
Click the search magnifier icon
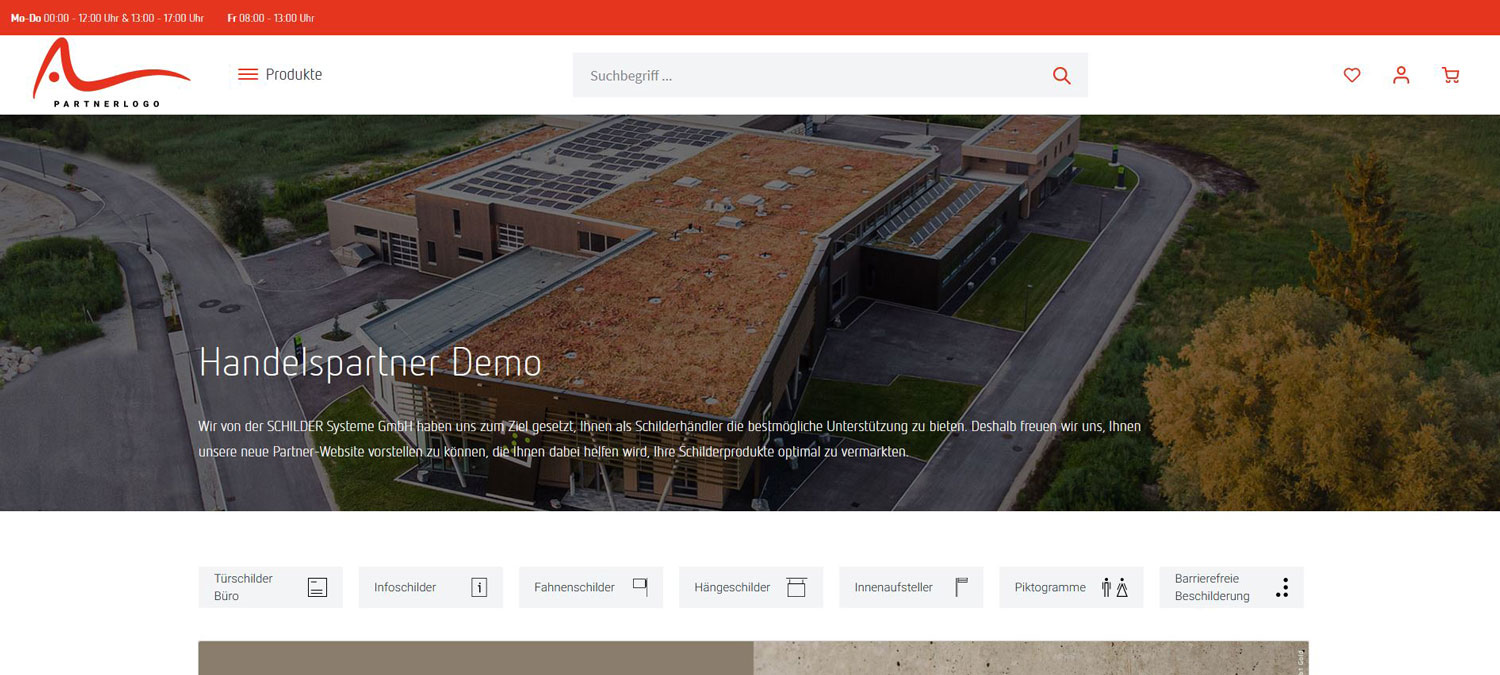pos(1062,75)
